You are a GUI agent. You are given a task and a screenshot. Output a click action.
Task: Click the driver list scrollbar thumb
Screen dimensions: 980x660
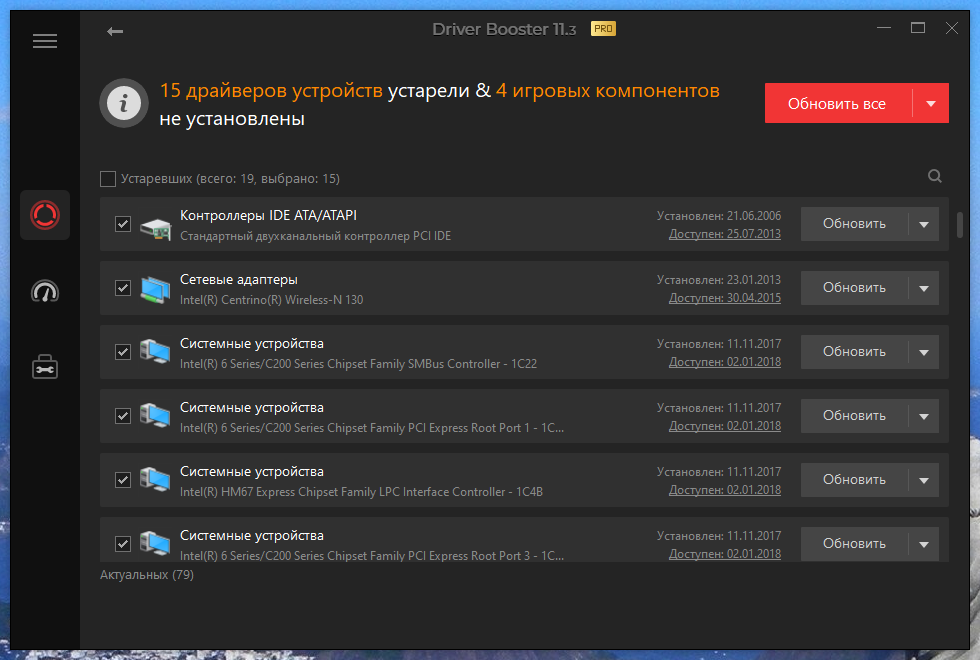point(960,225)
